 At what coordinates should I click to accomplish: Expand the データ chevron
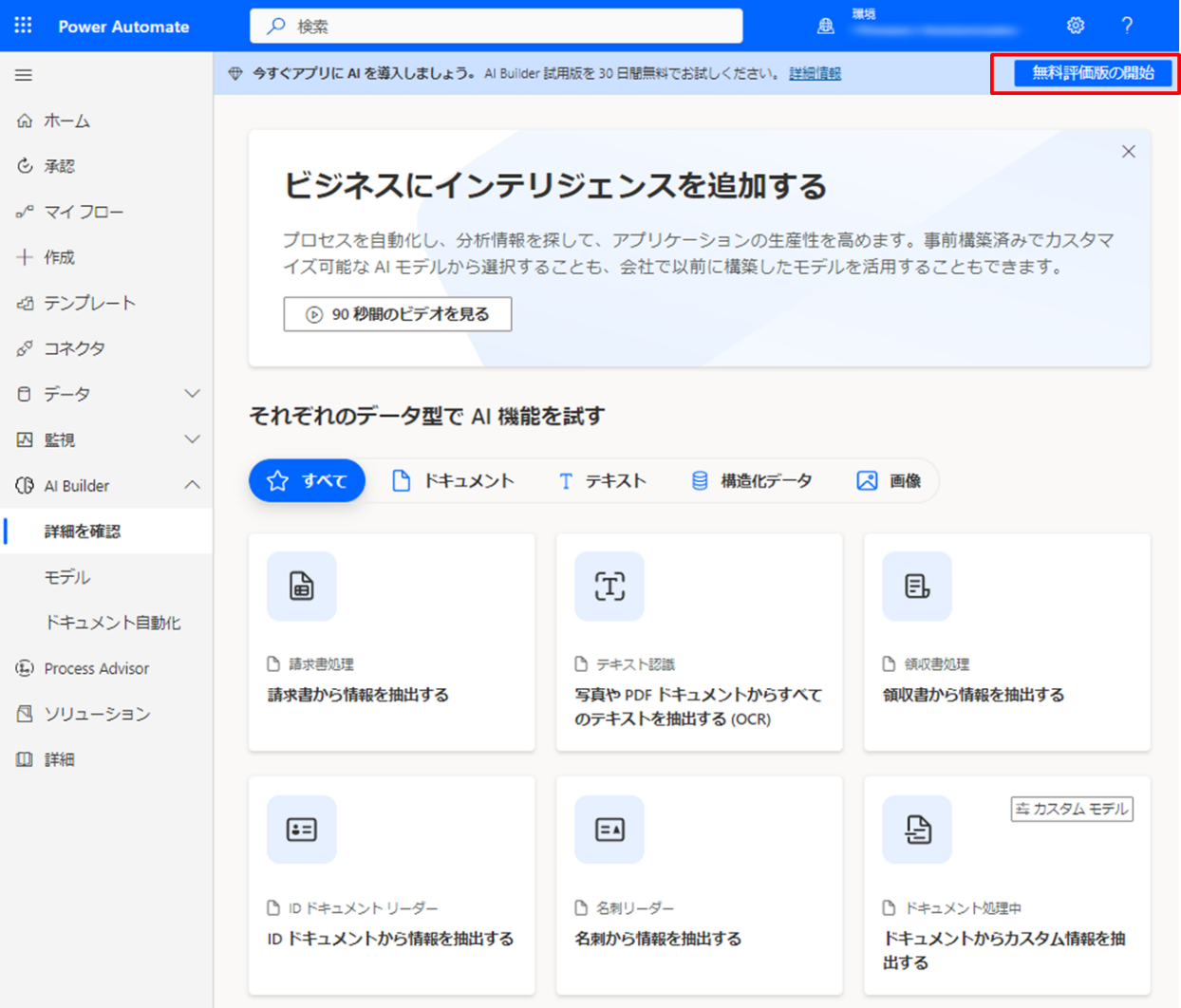(x=192, y=394)
